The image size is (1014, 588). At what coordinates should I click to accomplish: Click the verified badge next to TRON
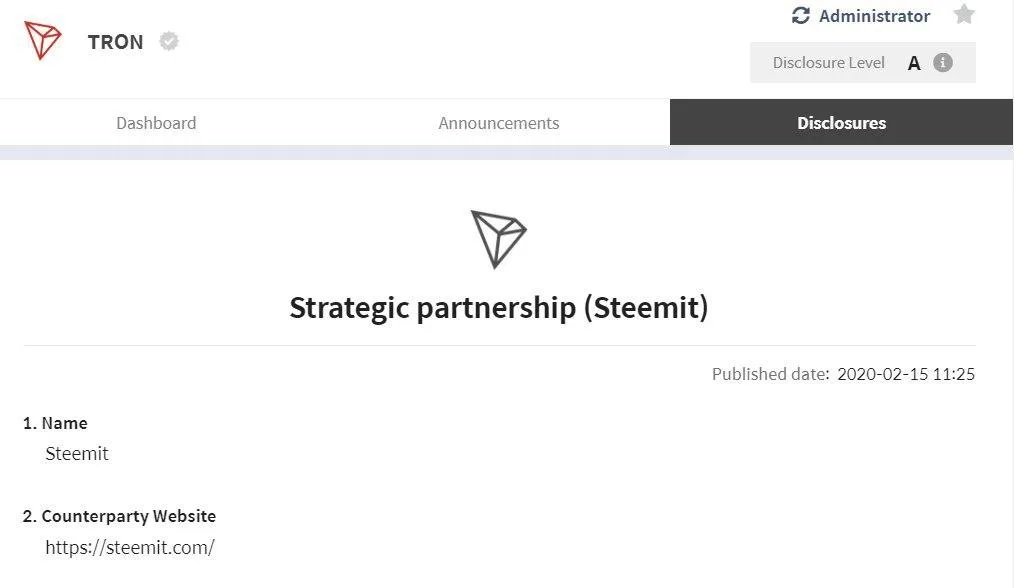tap(169, 41)
